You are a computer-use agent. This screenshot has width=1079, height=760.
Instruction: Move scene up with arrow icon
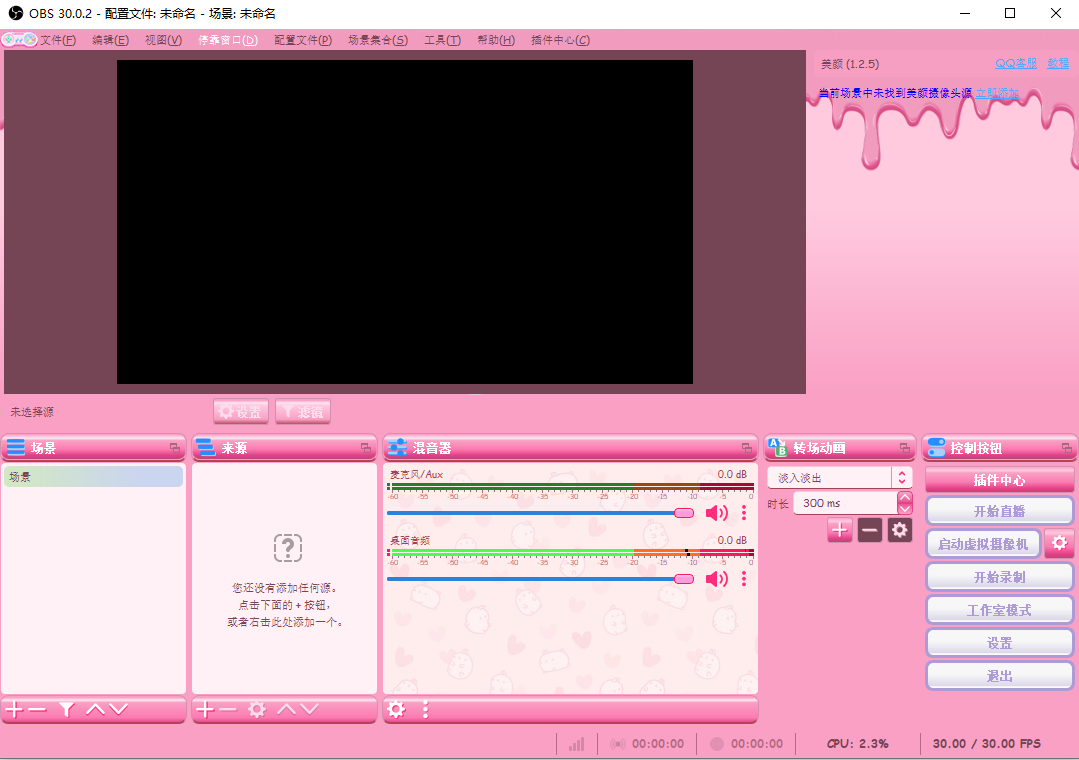point(96,709)
